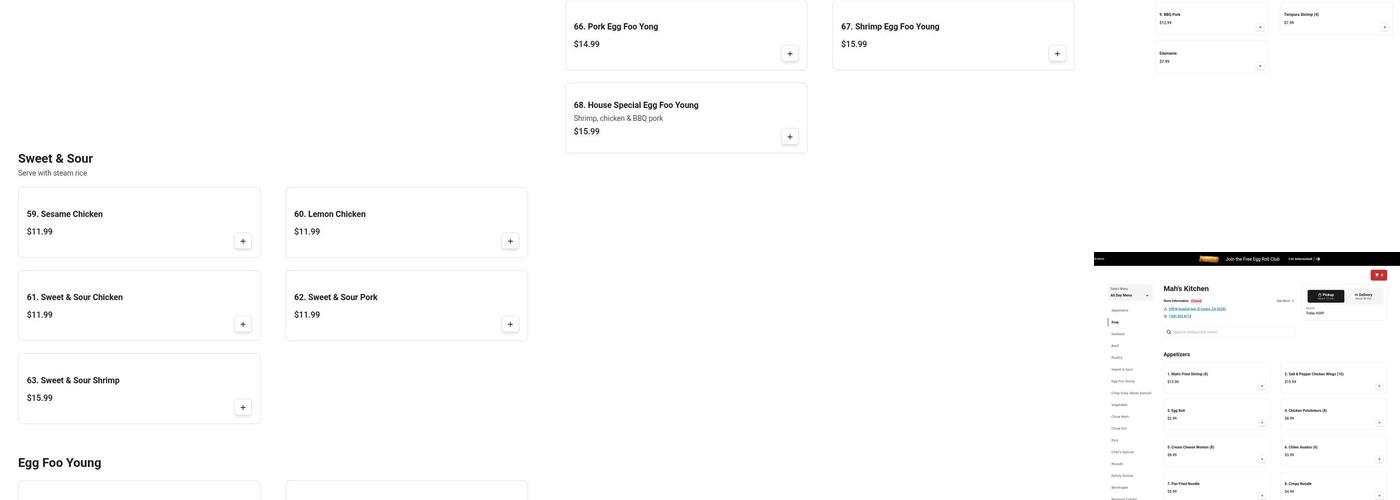1400x500 pixels.
Task: Add Edamame with its plus button
Action: click(x=1260, y=66)
